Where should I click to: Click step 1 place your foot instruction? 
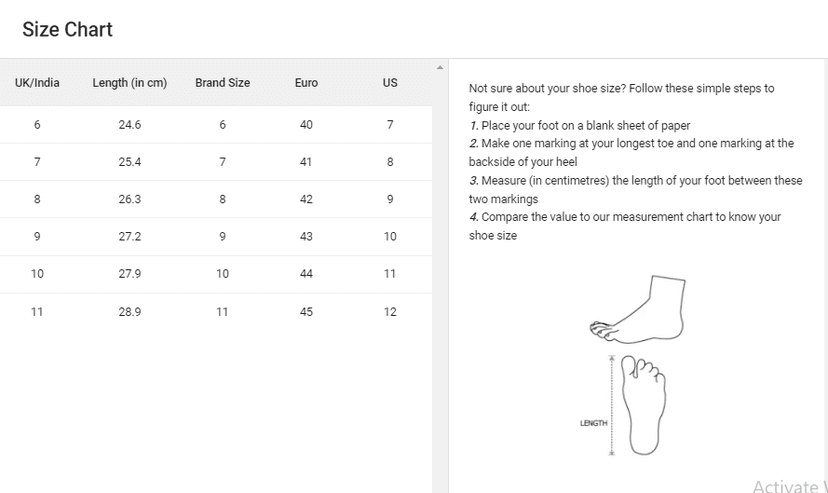point(580,126)
